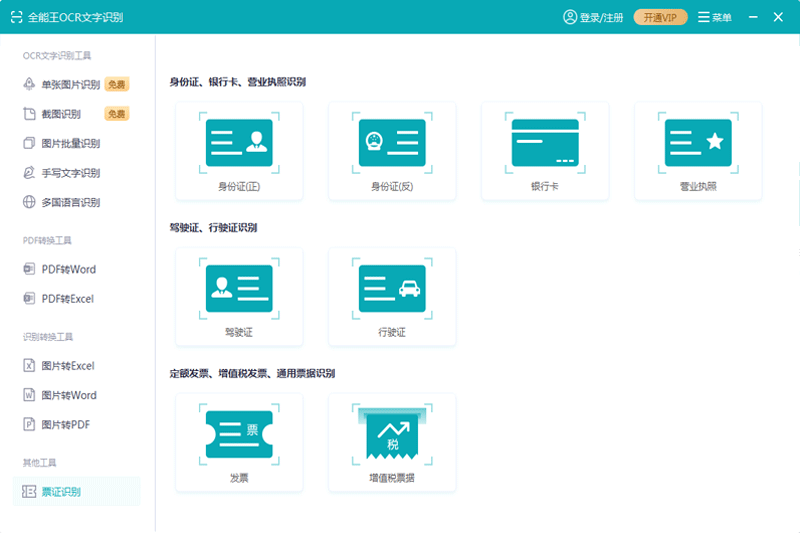
Task: Select 多国语言识别 multi-language recognition
Action: tap(70, 203)
